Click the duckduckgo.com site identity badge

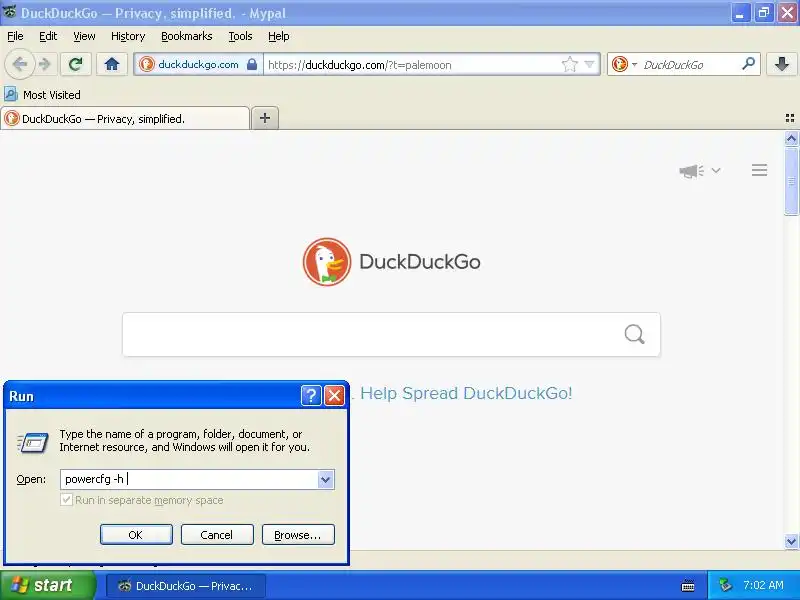pyautogui.click(x=198, y=65)
